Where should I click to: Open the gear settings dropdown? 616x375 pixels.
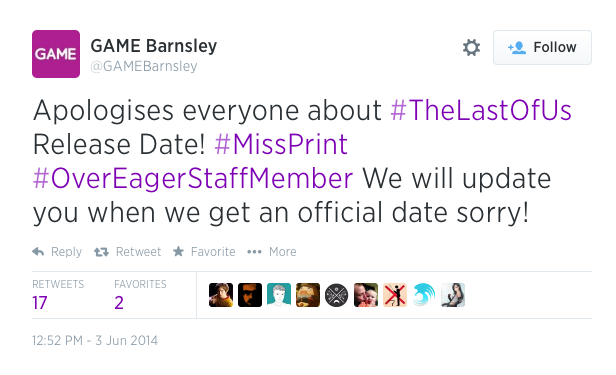click(x=471, y=48)
